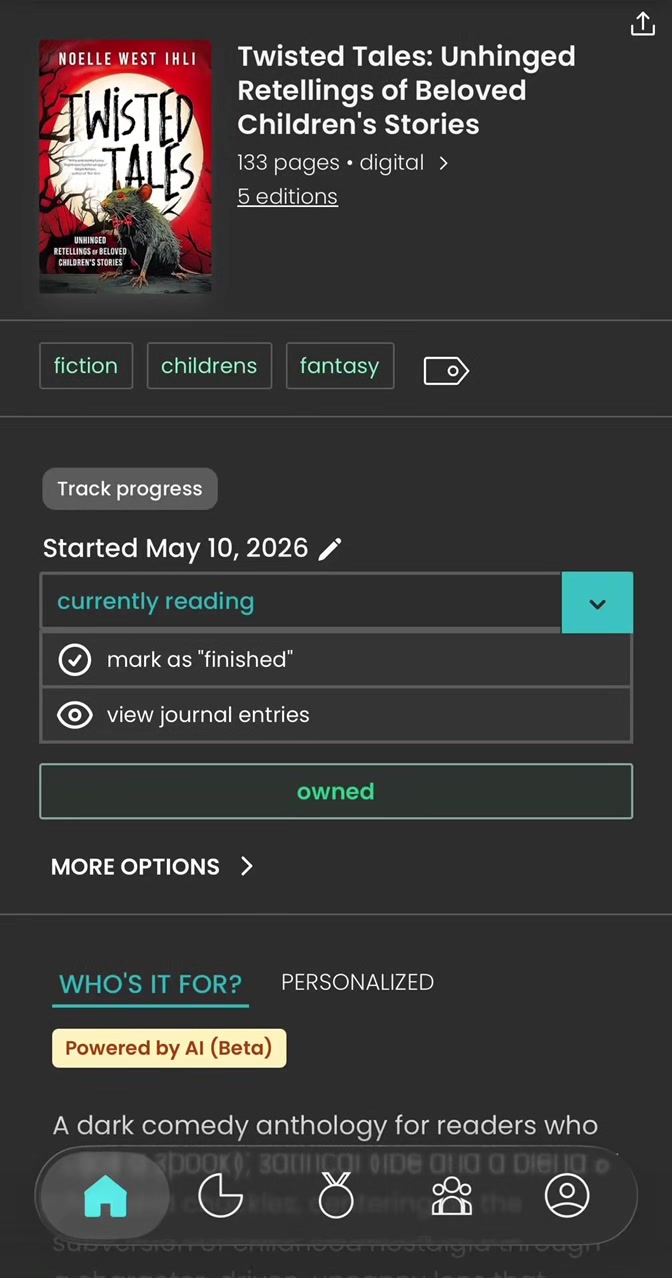View journal entries with eye icon
The width and height of the screenshot is (672, 1278).
coord(336,715)
